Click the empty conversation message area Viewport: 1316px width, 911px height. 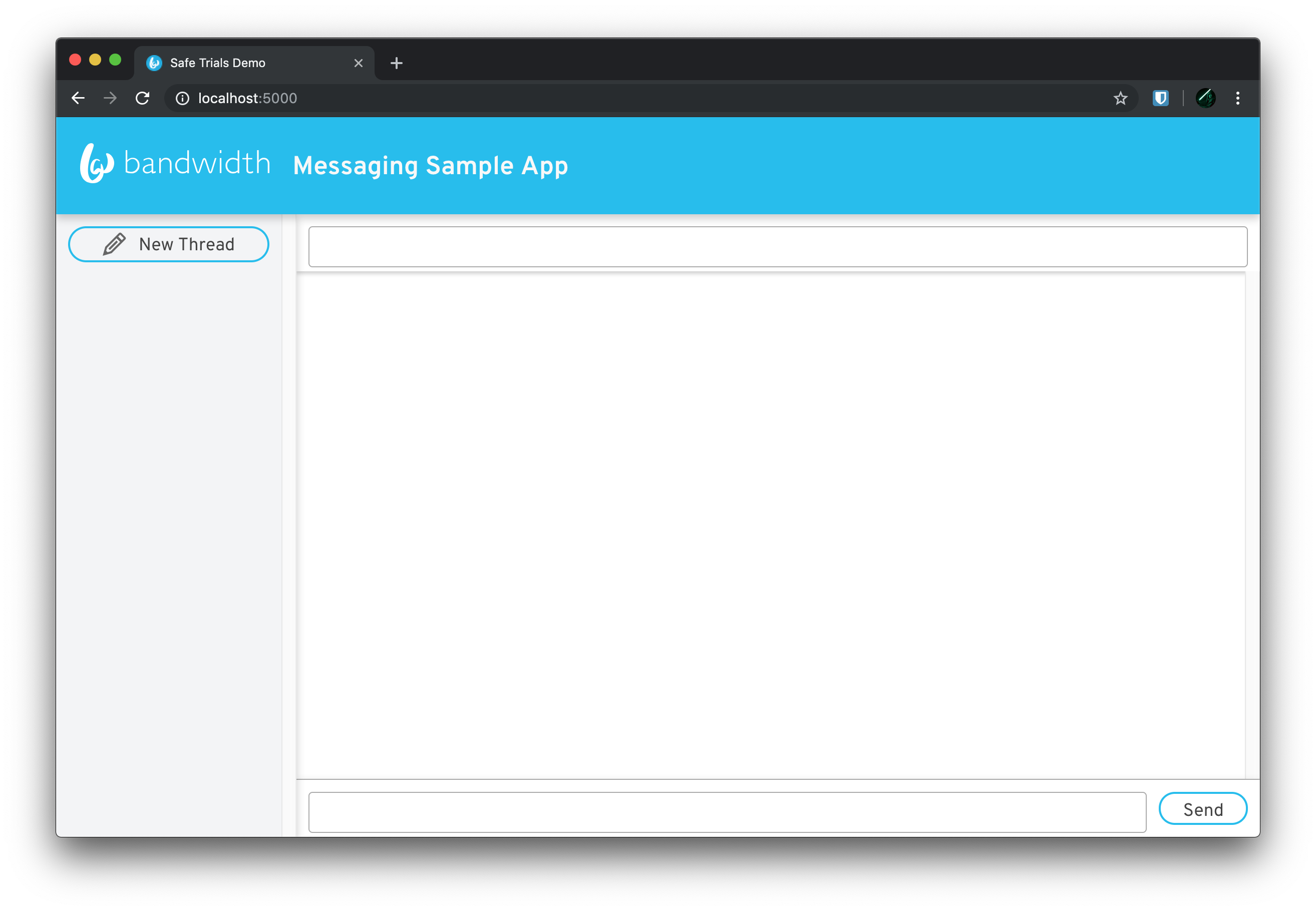point(771,525)
